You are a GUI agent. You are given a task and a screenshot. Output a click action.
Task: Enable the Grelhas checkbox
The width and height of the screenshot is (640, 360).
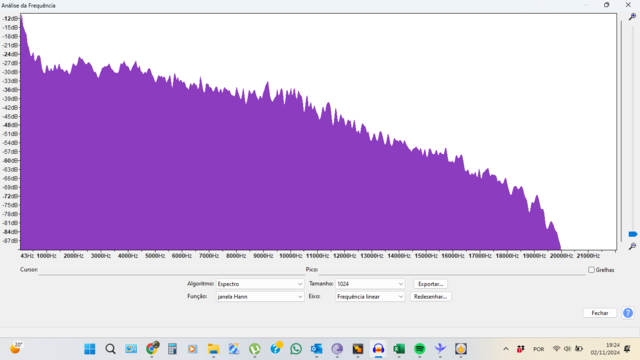[591, 270]
